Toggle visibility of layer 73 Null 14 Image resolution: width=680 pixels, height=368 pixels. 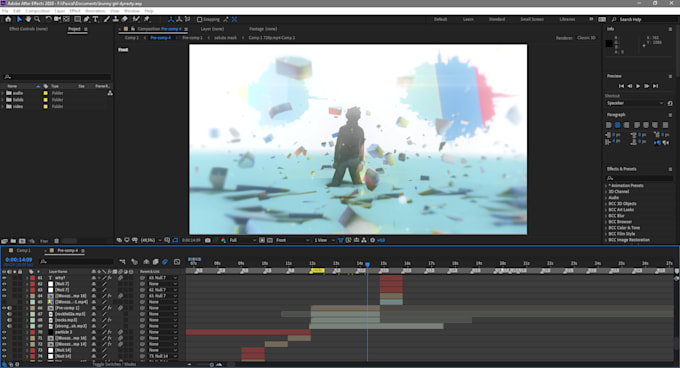pos(4,350)
